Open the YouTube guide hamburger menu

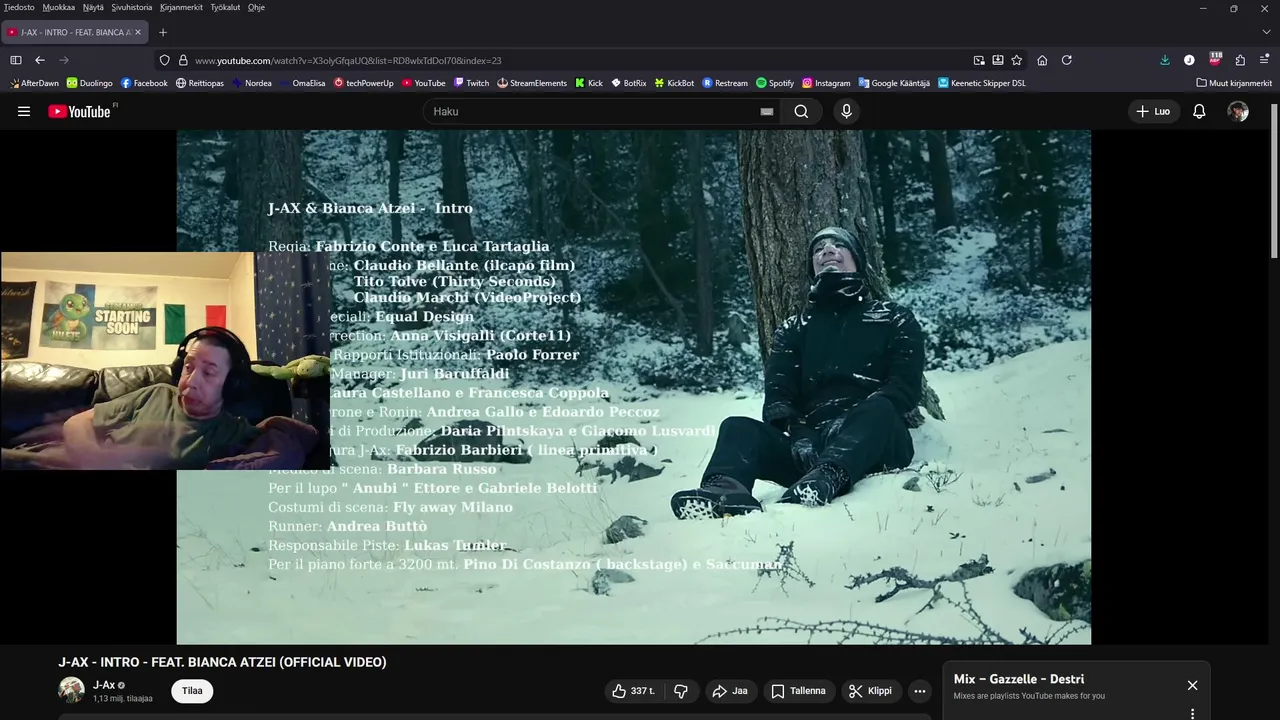pyautogui.click(x=24, y=111)
